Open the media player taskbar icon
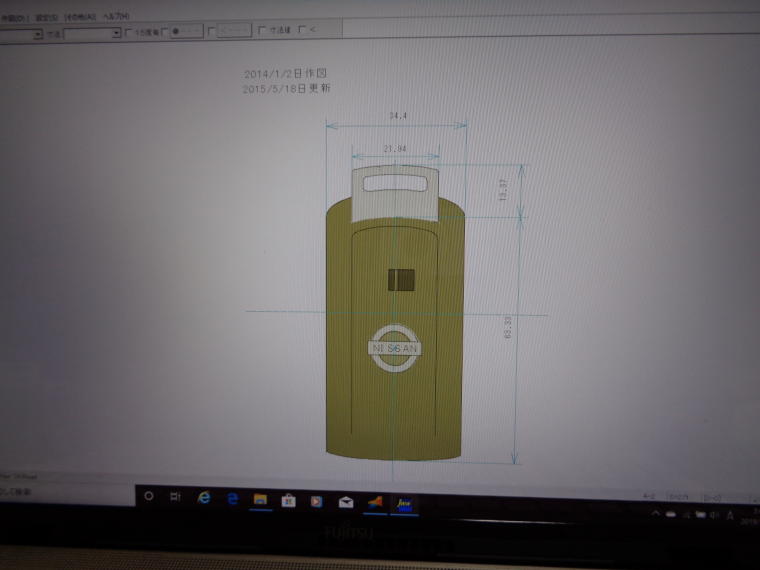This screenshot has width=760, height=570. pos(317,501)
